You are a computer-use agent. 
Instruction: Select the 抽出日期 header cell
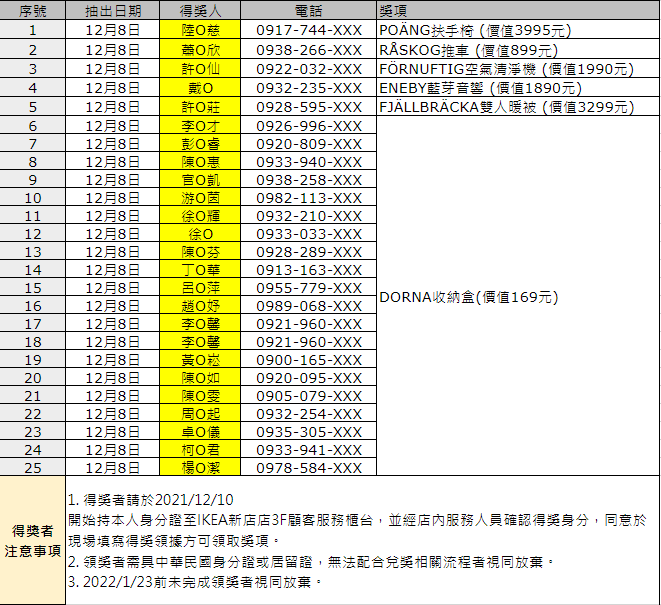[x=113, y=11]
